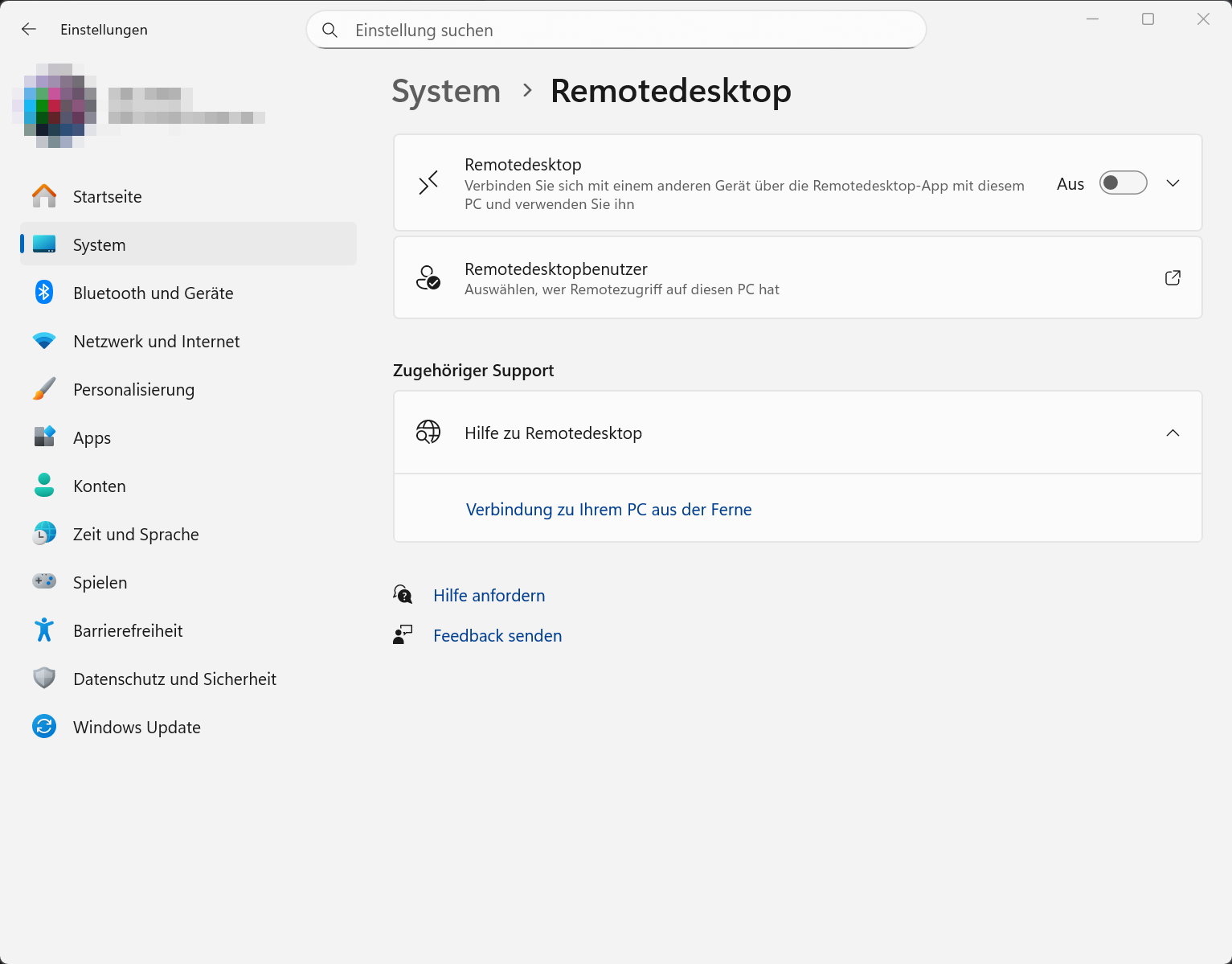
Task: Go to Konten in the sidebar
Action: click(100, 486)
